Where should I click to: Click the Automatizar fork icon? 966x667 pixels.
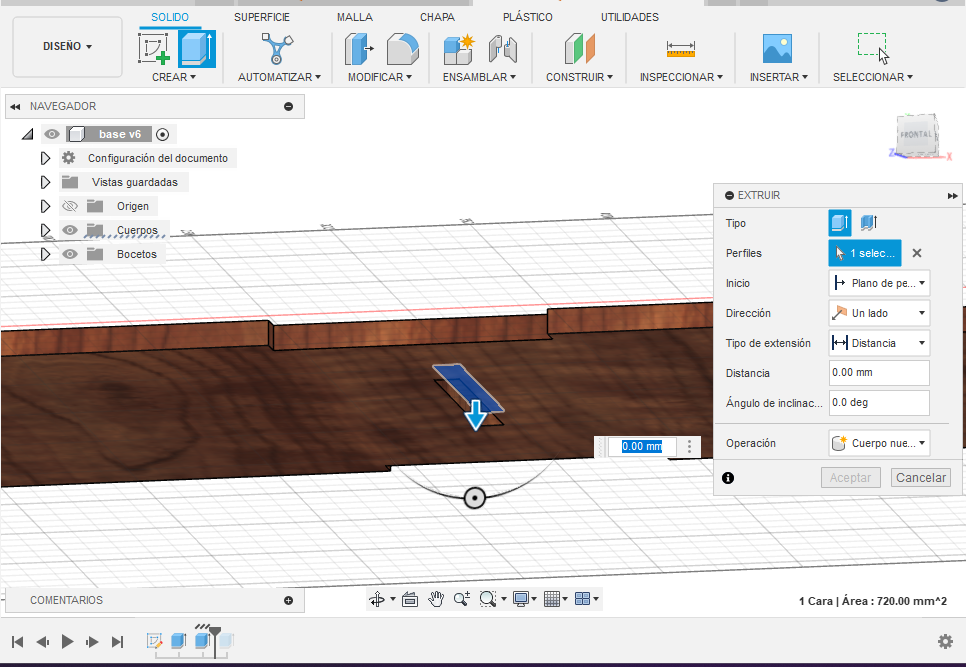(x=277, y=49)
